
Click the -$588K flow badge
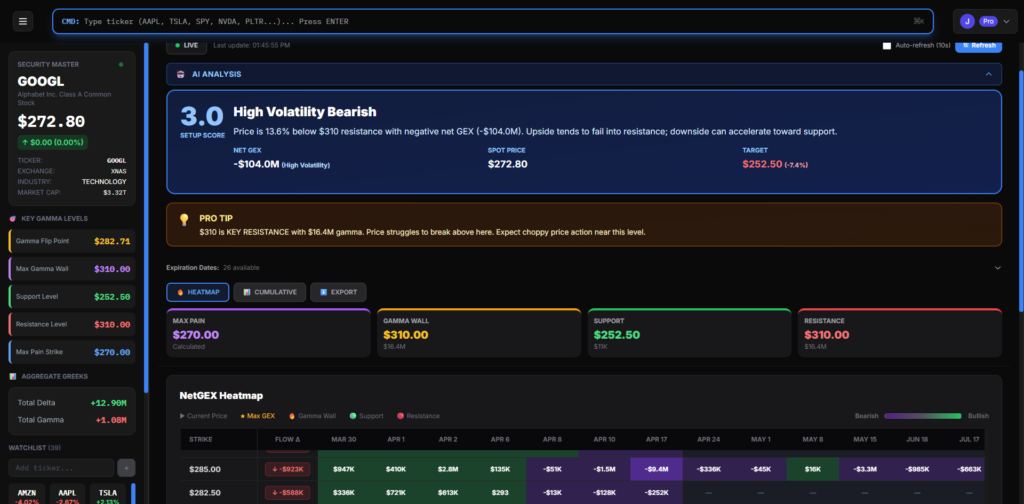(288, 493)
